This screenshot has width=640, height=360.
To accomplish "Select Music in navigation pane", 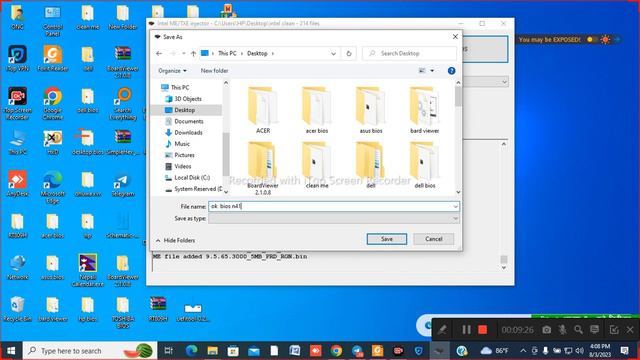I will 178,144.
